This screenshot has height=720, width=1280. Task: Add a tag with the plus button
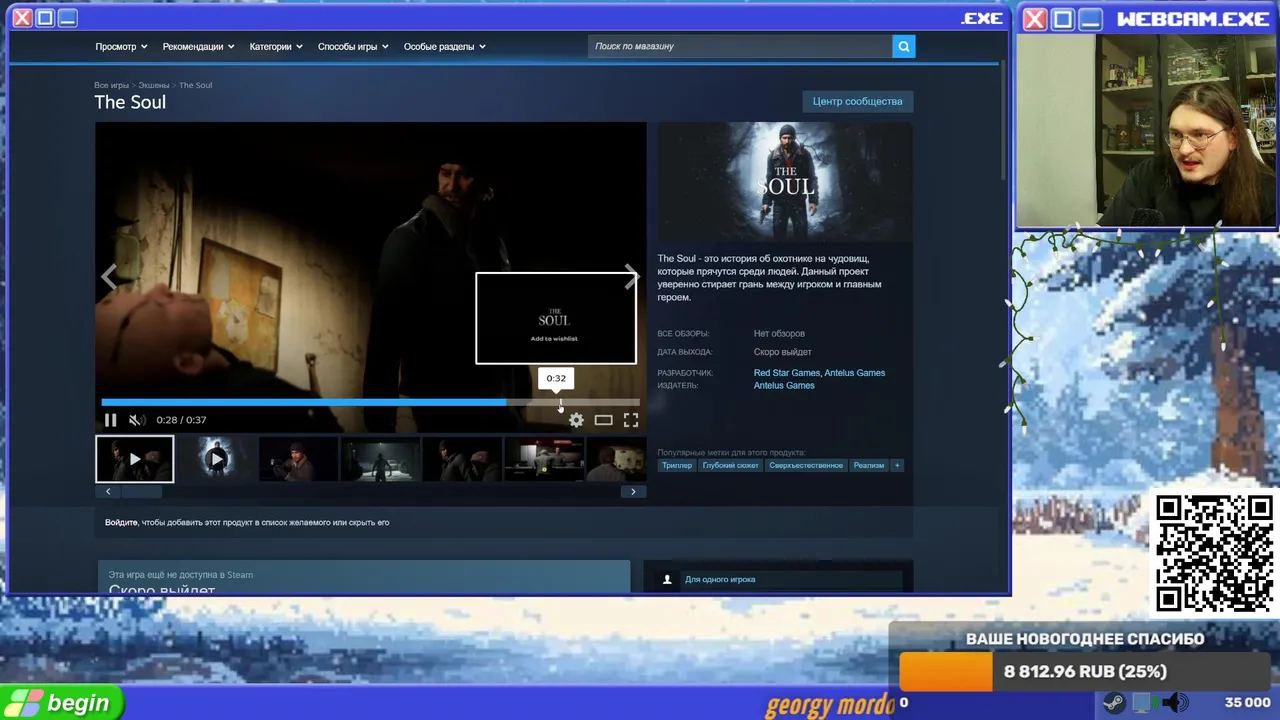[x=896, y=465]
